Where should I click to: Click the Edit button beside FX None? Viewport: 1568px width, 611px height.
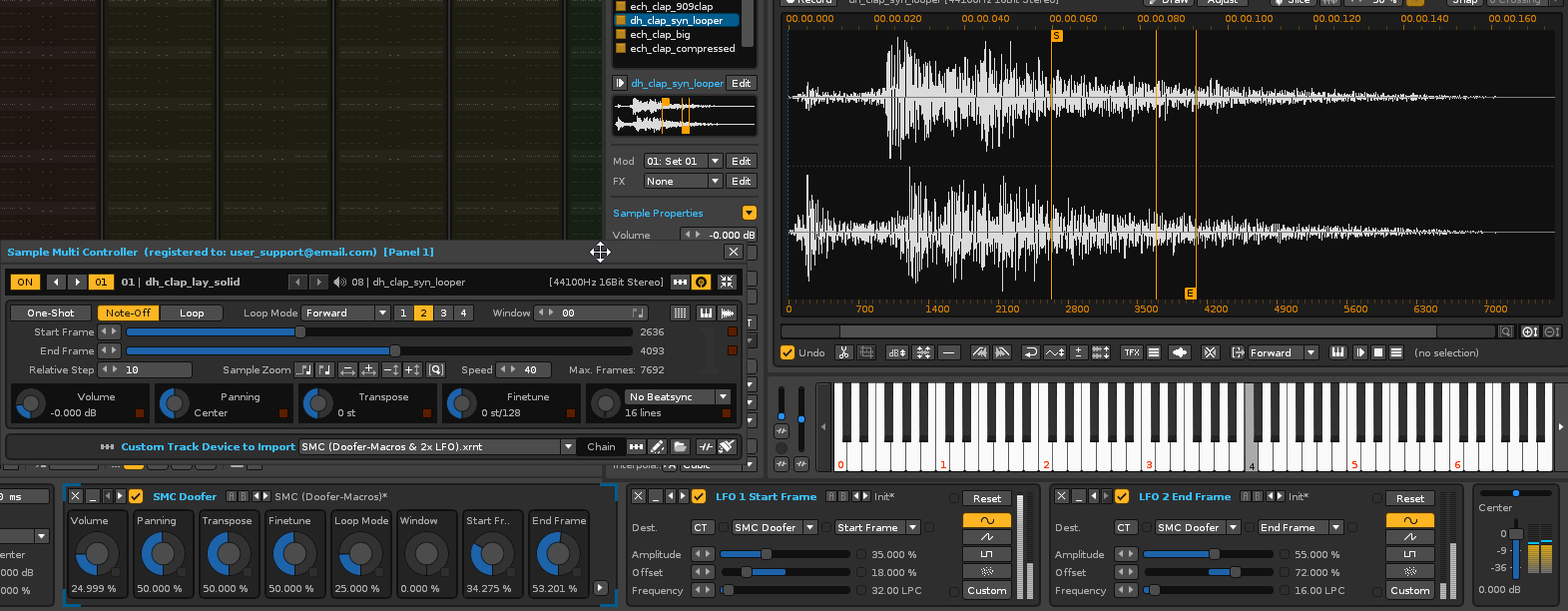pos(741,181)
